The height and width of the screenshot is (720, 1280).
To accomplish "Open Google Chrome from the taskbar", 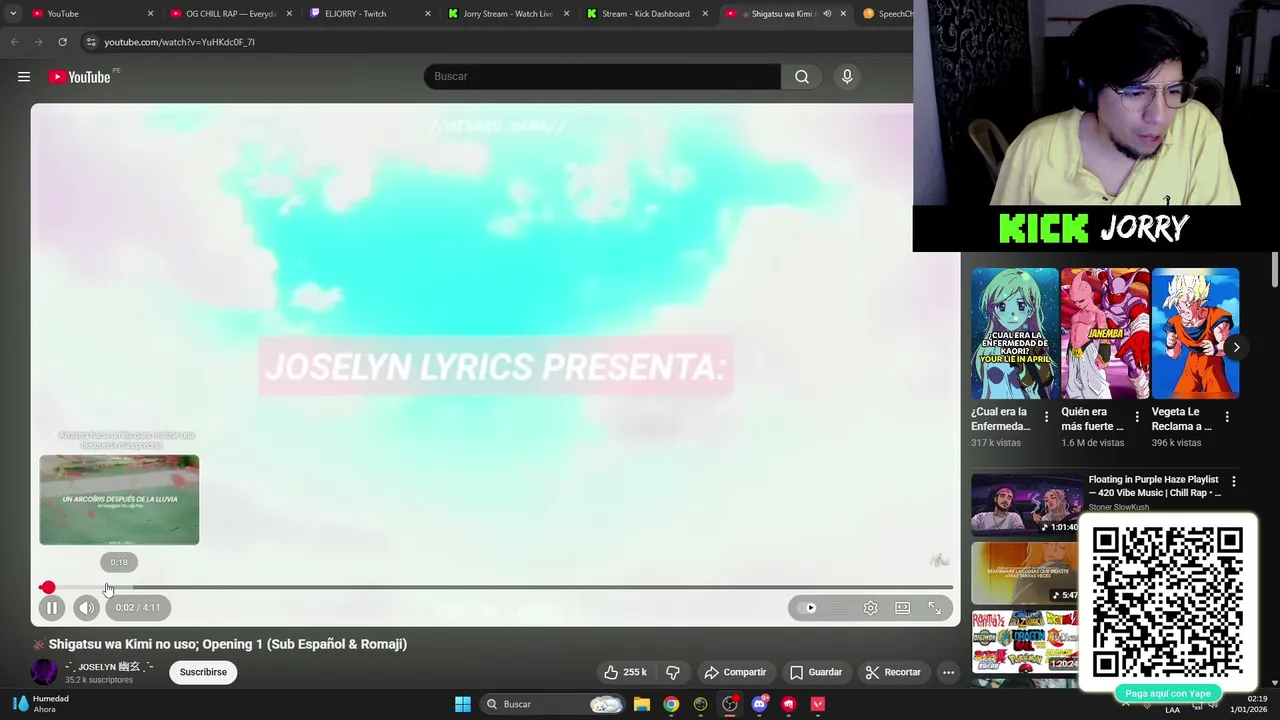I will [x=671, y=704].
